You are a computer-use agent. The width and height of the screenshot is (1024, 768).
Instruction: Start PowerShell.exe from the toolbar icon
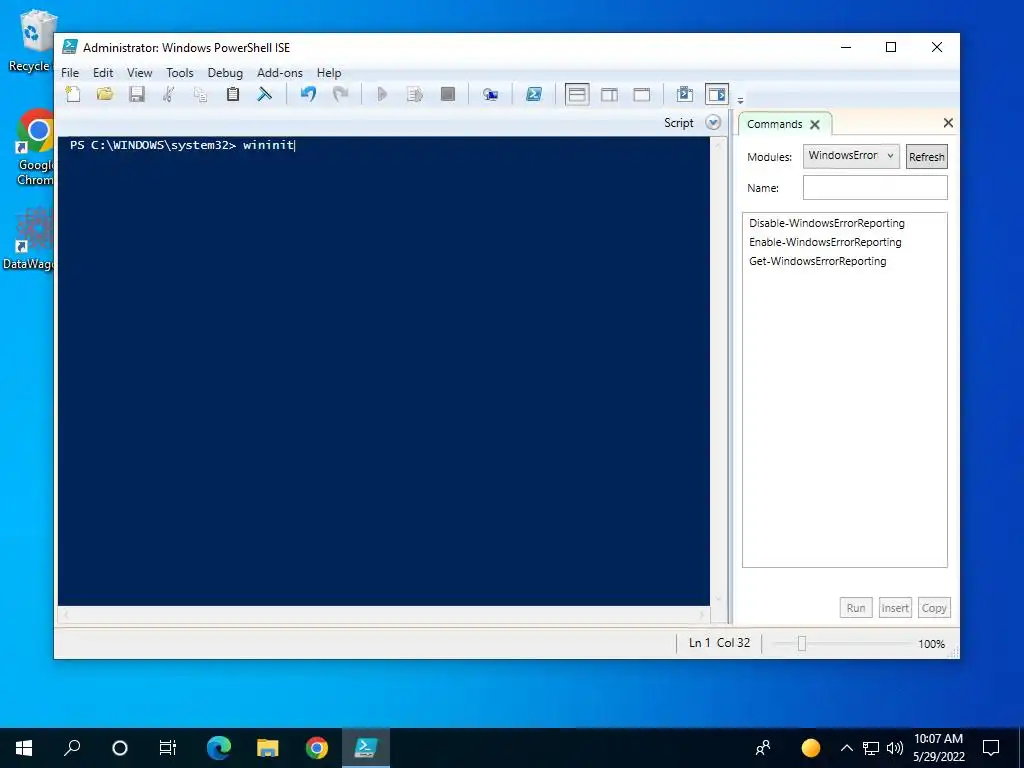click(534, 94)
